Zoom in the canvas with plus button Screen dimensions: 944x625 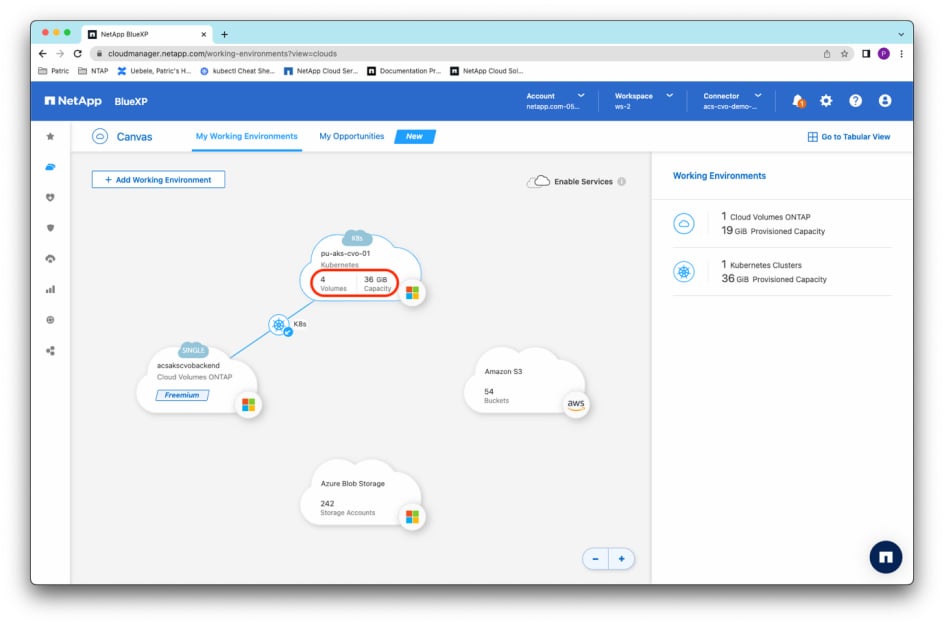tap(621, 559)
